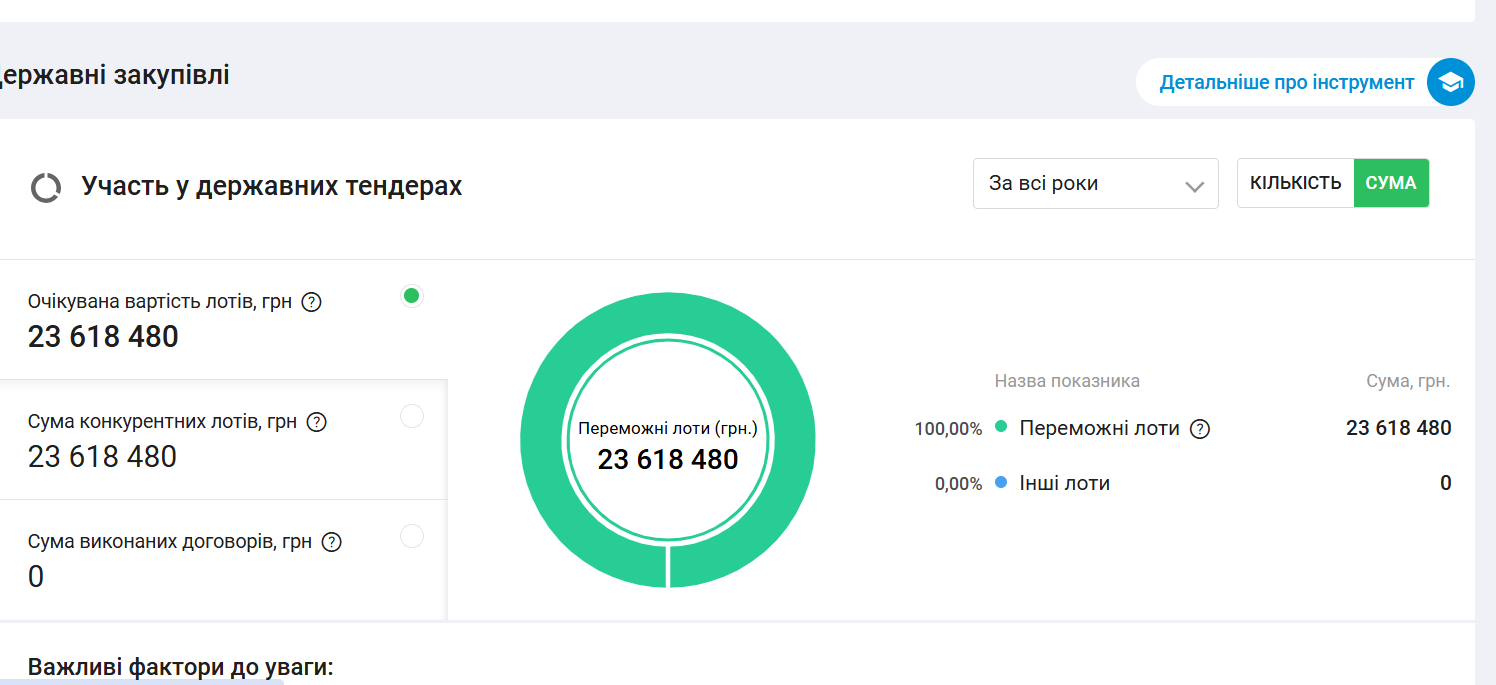Switch to the КІЛЬКІСТЬ tab
Screen dimensions: 1496x685
(x=1295, y=184)
